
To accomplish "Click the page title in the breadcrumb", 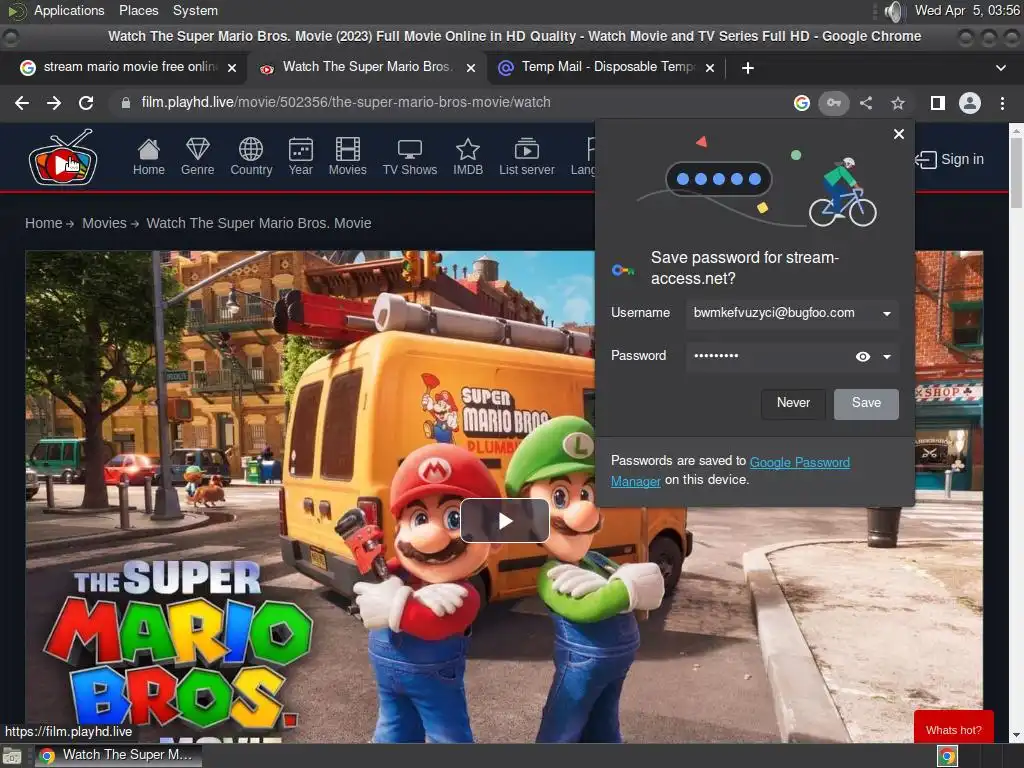I will coord(259,223).
